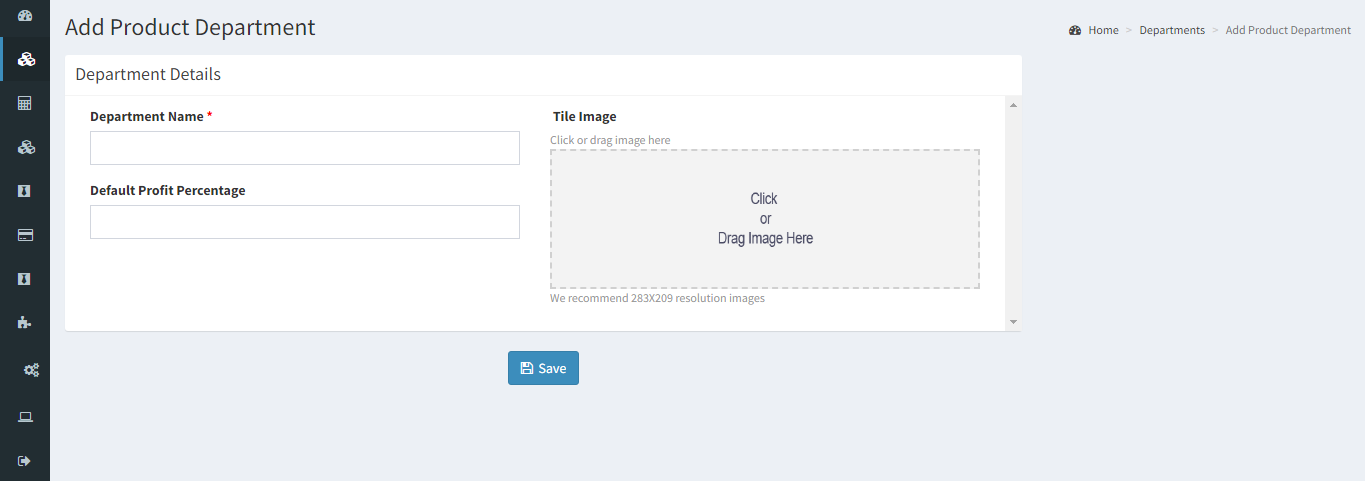Go to Home in the breadcrumb
1365x481 pixels.
[x=1103, y=30]
